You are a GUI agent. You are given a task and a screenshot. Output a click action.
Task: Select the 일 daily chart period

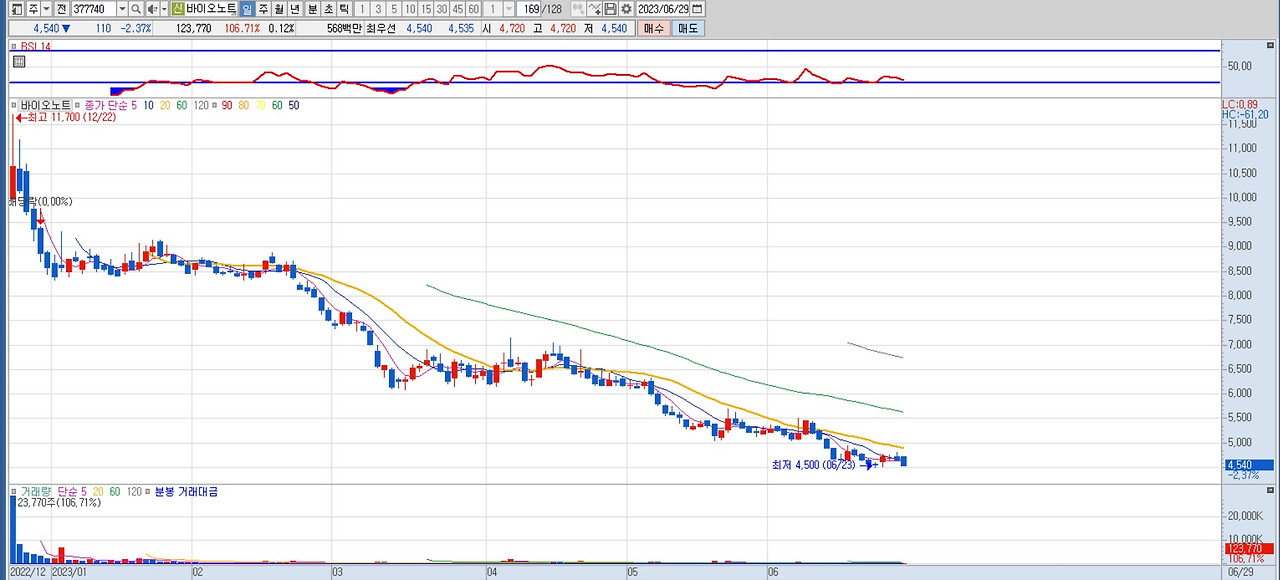click(247, 9)
